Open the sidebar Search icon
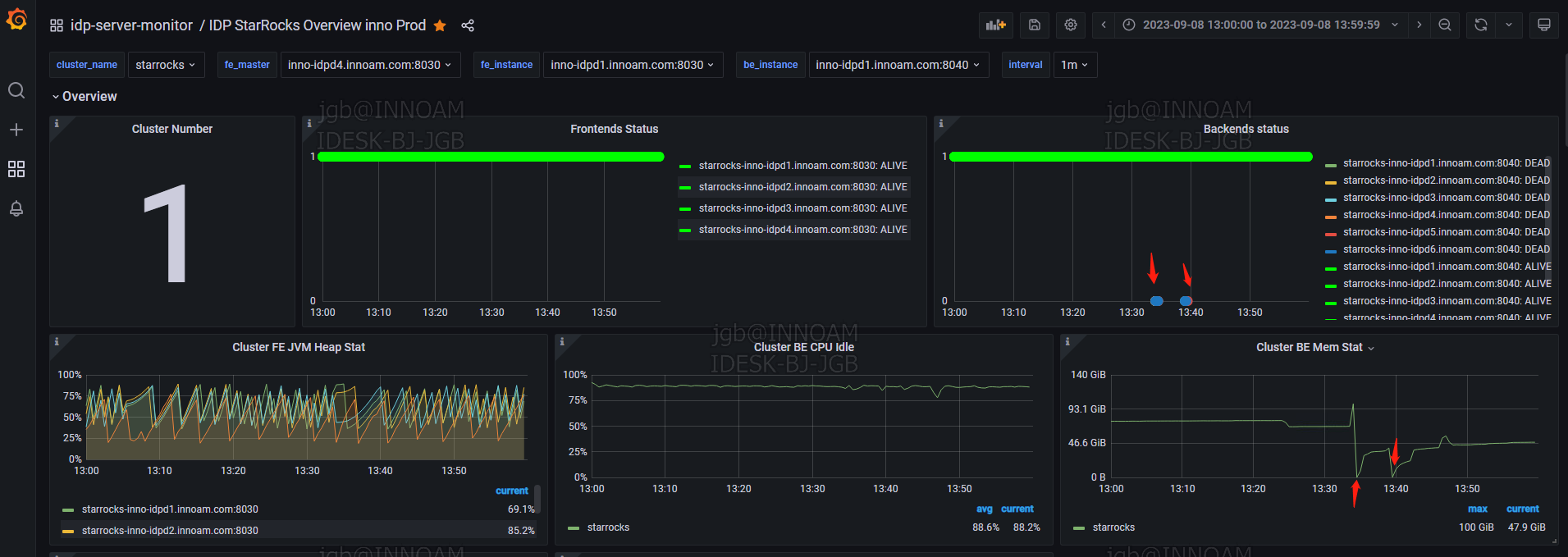This screenshot has width=1568, height=557. (x=16, y=90)
